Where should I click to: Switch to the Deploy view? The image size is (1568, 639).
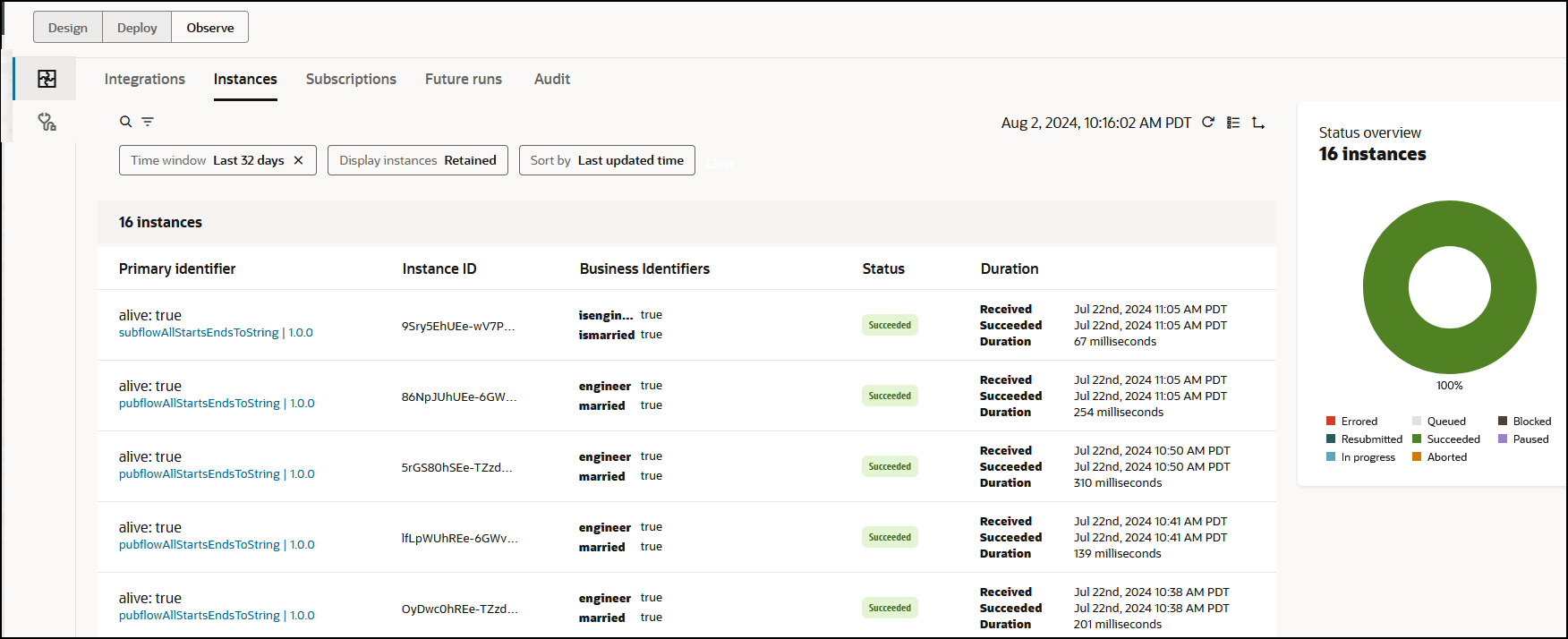(x=137, y=28)
